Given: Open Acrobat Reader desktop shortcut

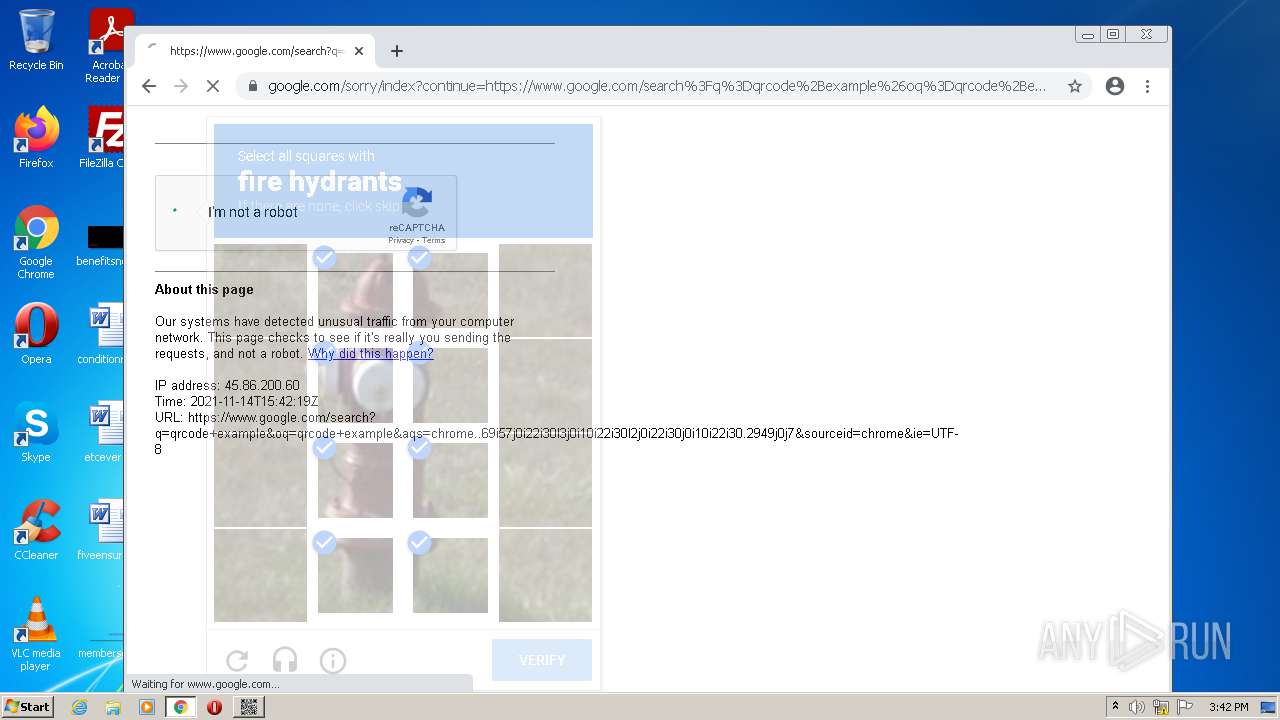Looking at the screenshot, I should point(106,46).
